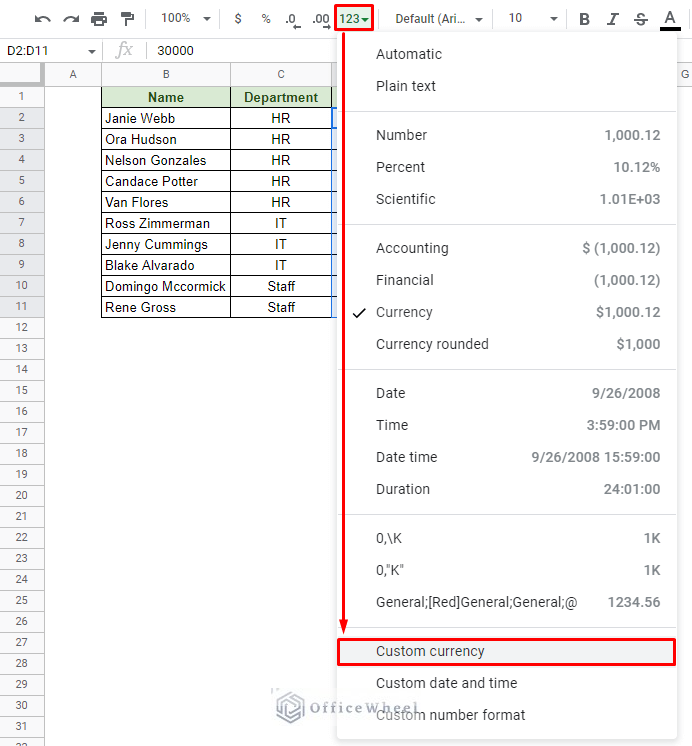Select Accounting format
692x746 pixels.
point(507,248)
